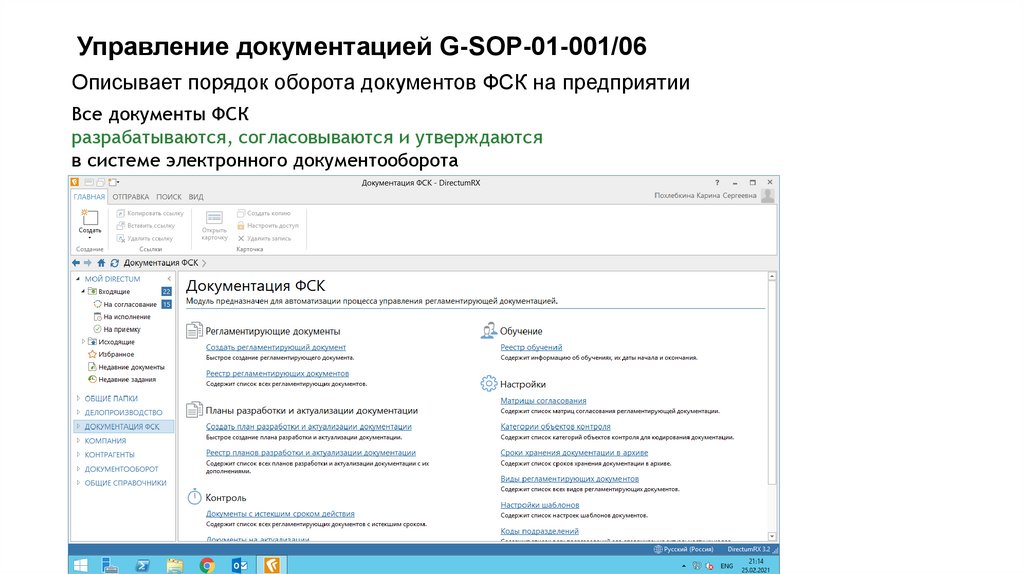Click Регламентирующие документы section icon

click(194, 330)
